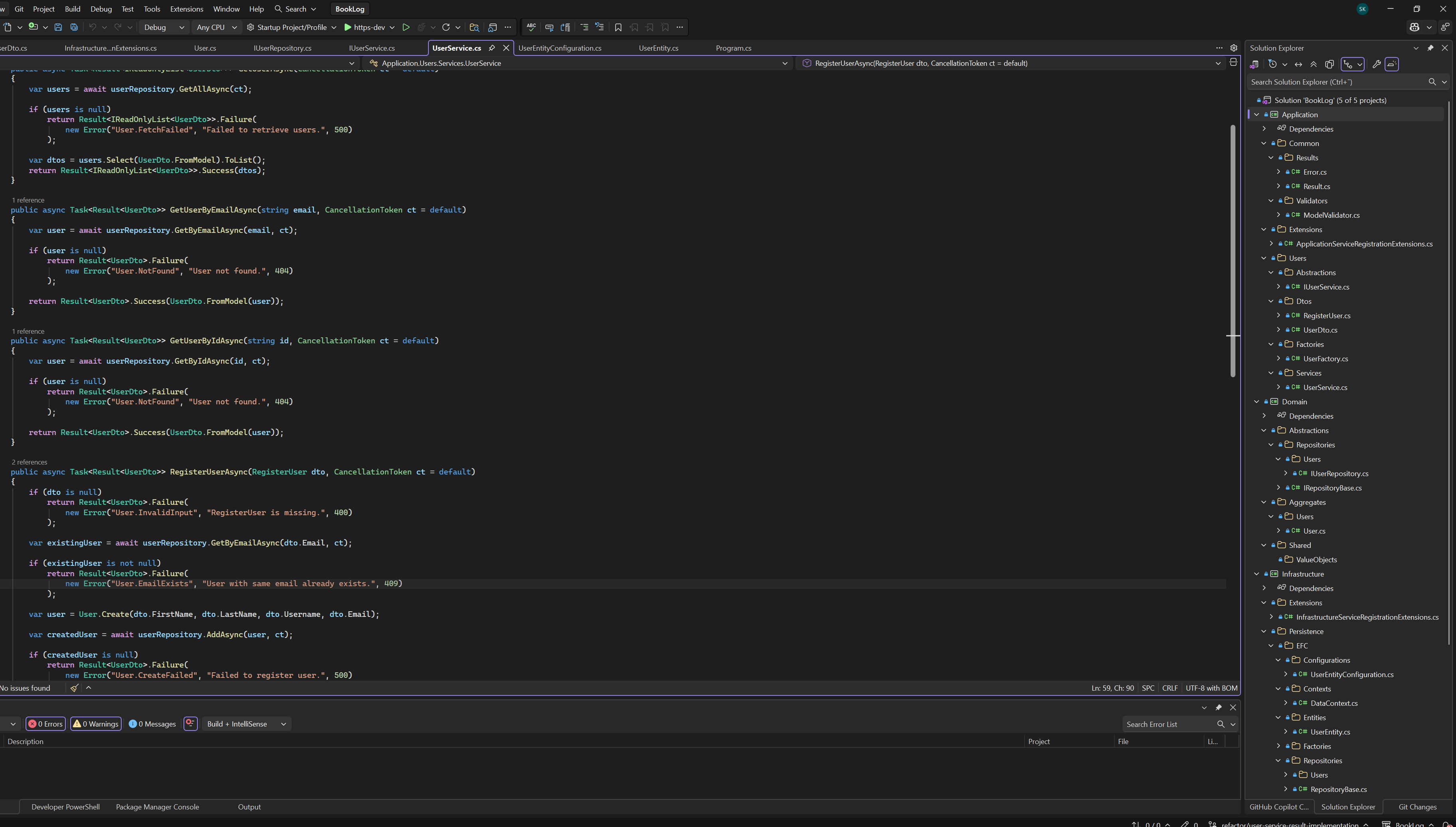1456x827 pixels.
Task: Collapse the Domain project node
Action: pyautogui.click(x=1257, y=402)
